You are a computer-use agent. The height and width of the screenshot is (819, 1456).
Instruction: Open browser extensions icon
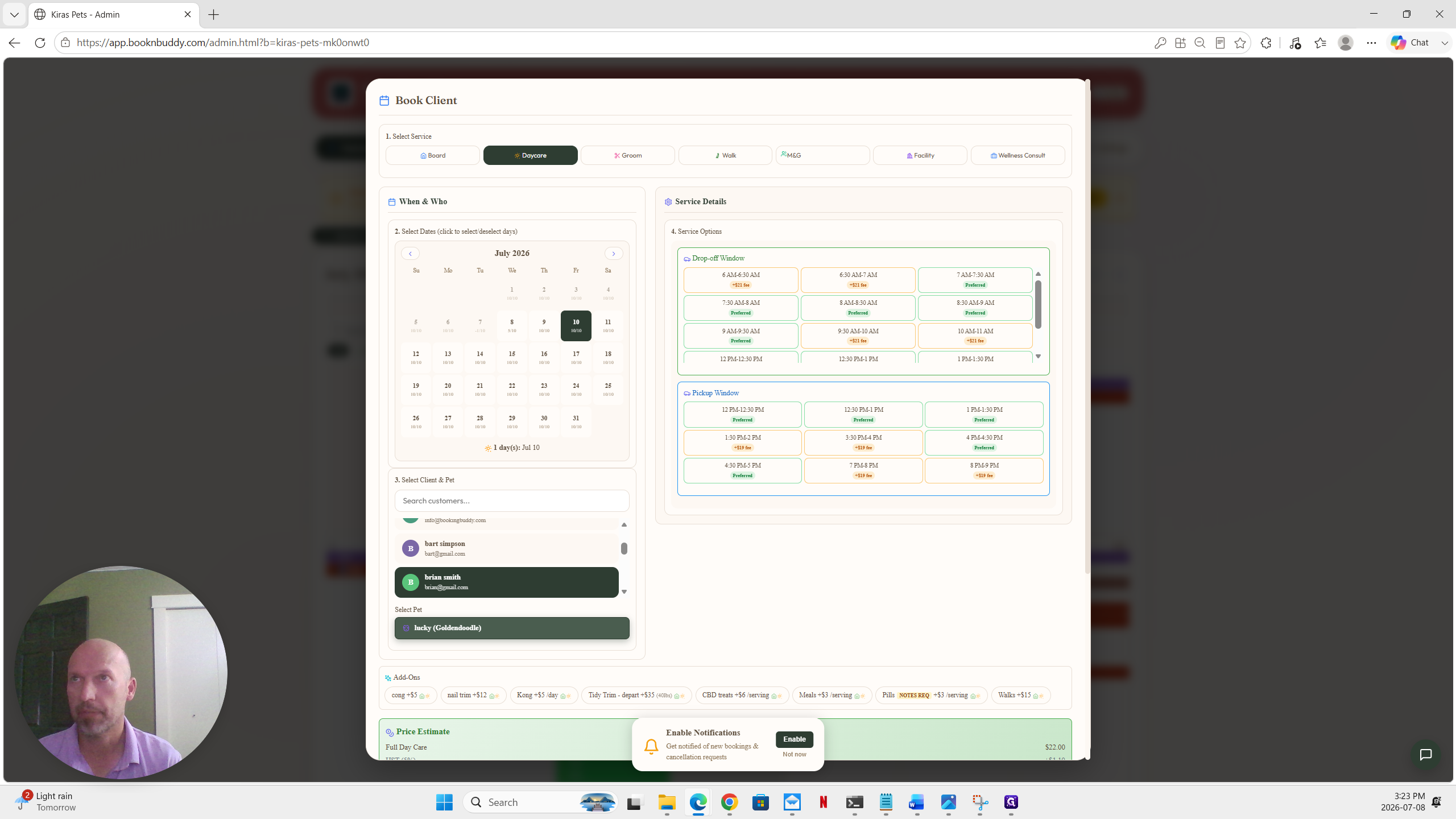pos(1266,43)
